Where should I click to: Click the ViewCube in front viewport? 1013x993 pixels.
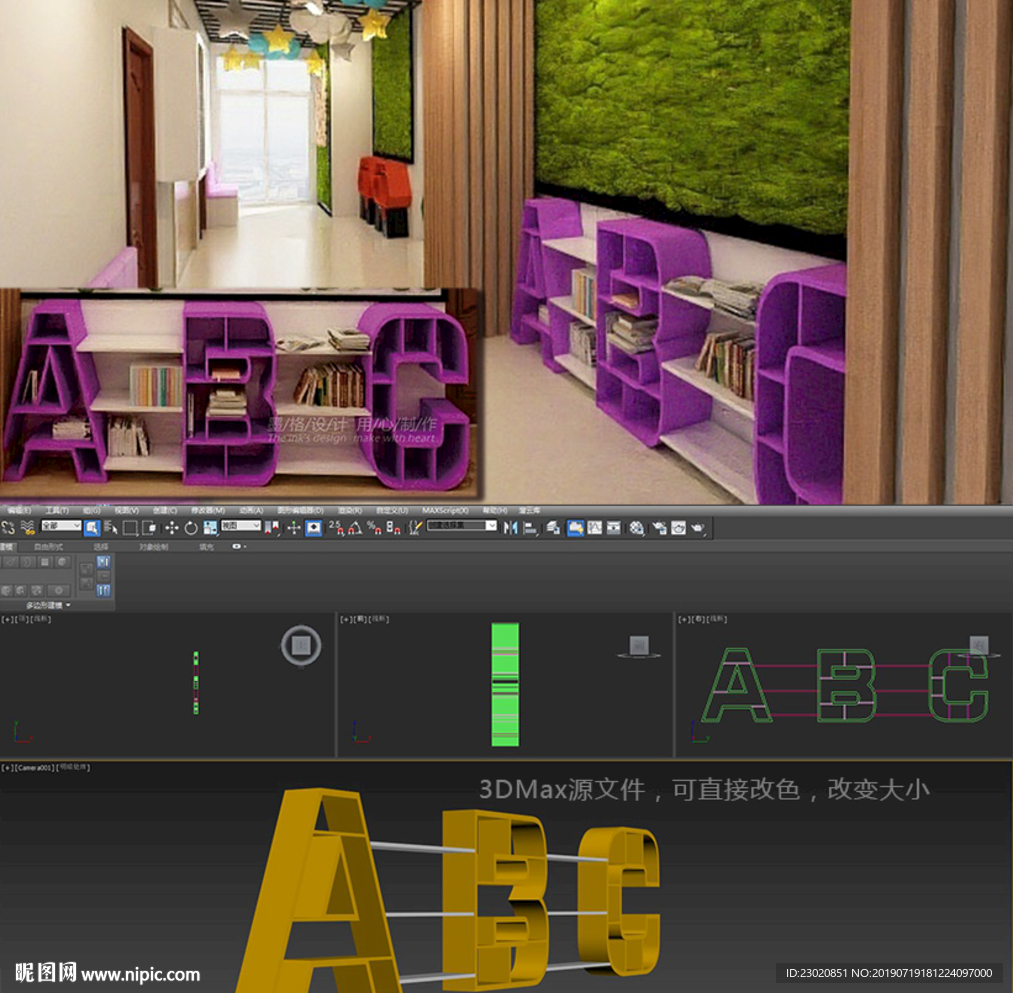[x=639, y=645]
